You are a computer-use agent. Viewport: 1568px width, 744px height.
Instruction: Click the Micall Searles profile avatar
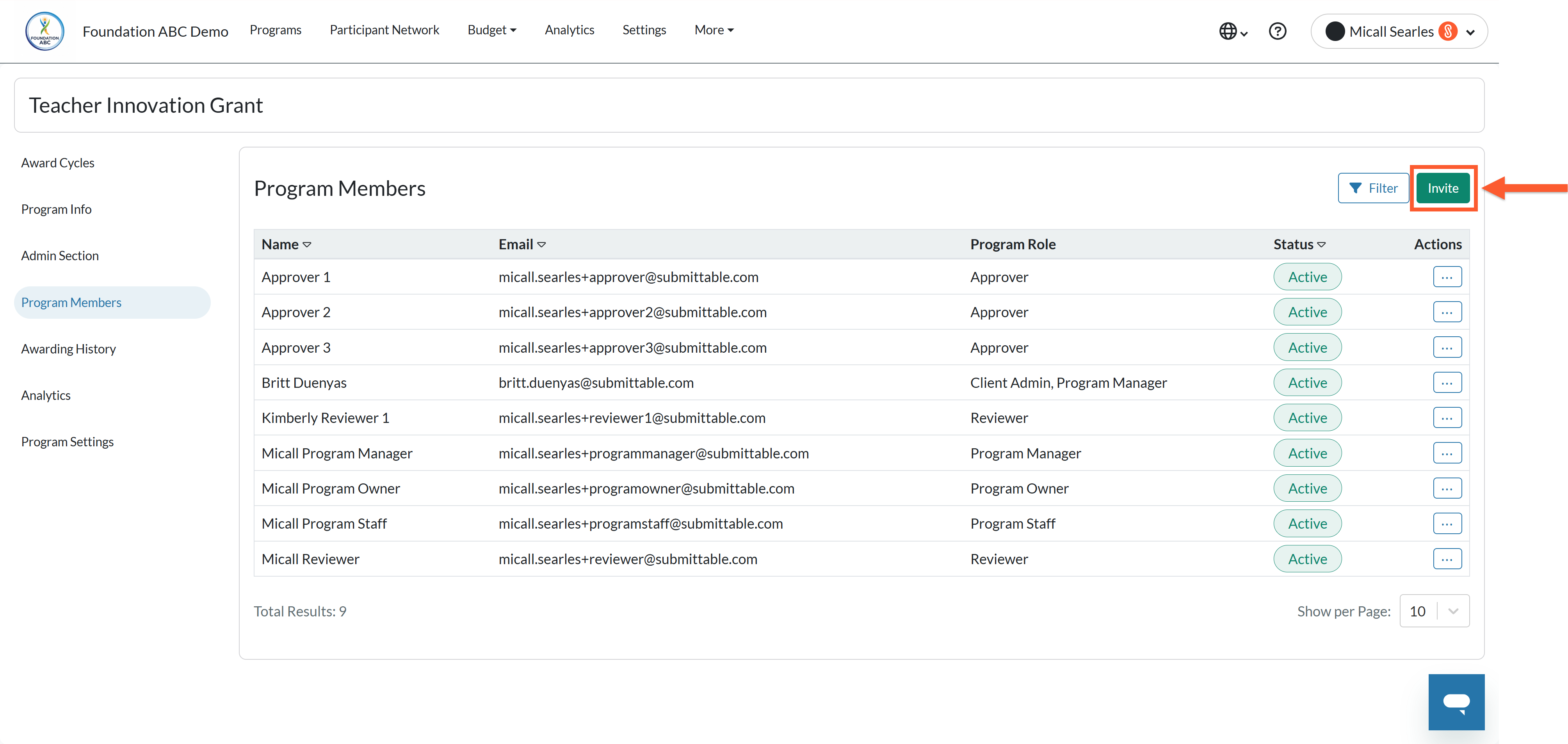1334,32
